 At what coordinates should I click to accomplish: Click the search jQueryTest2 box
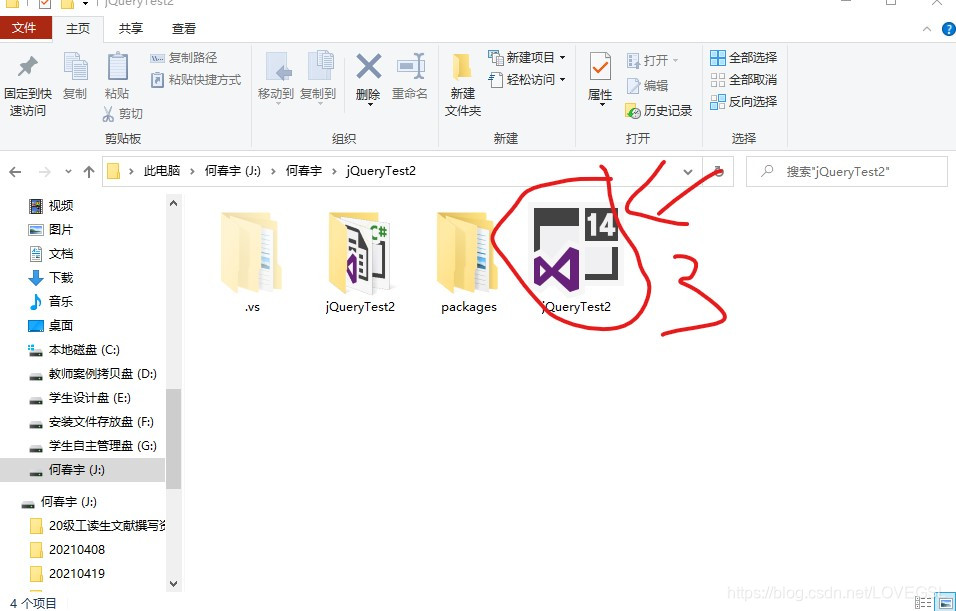[x=847, y=172]
